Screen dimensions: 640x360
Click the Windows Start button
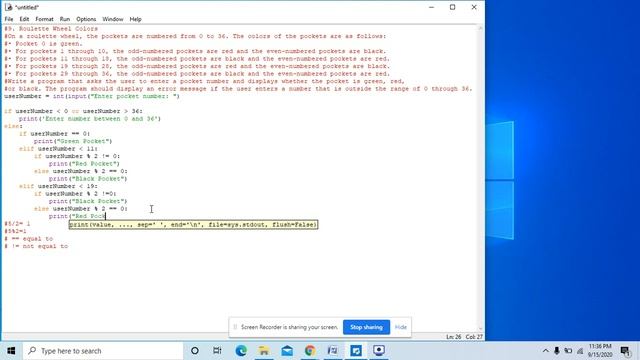tap(11, 351)
